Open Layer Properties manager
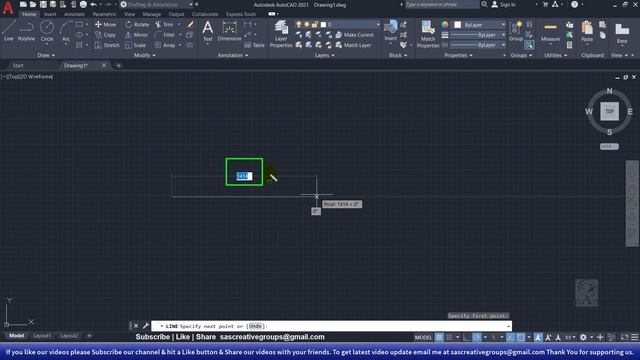This screenshot has height=360, width=640. (281, 34)
